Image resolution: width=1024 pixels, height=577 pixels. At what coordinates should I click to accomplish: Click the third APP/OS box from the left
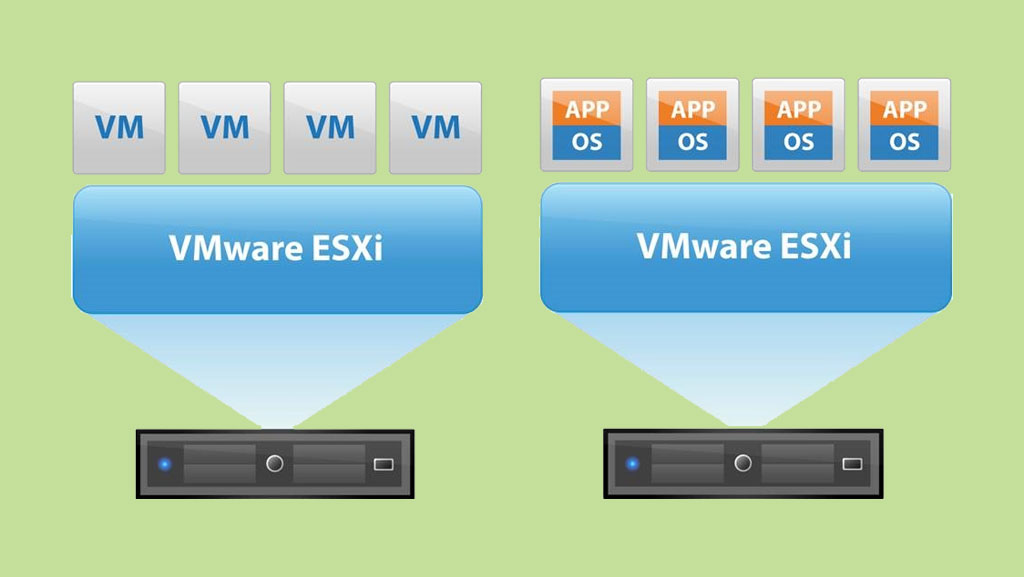pyautogui.click(x=798, y=125)
